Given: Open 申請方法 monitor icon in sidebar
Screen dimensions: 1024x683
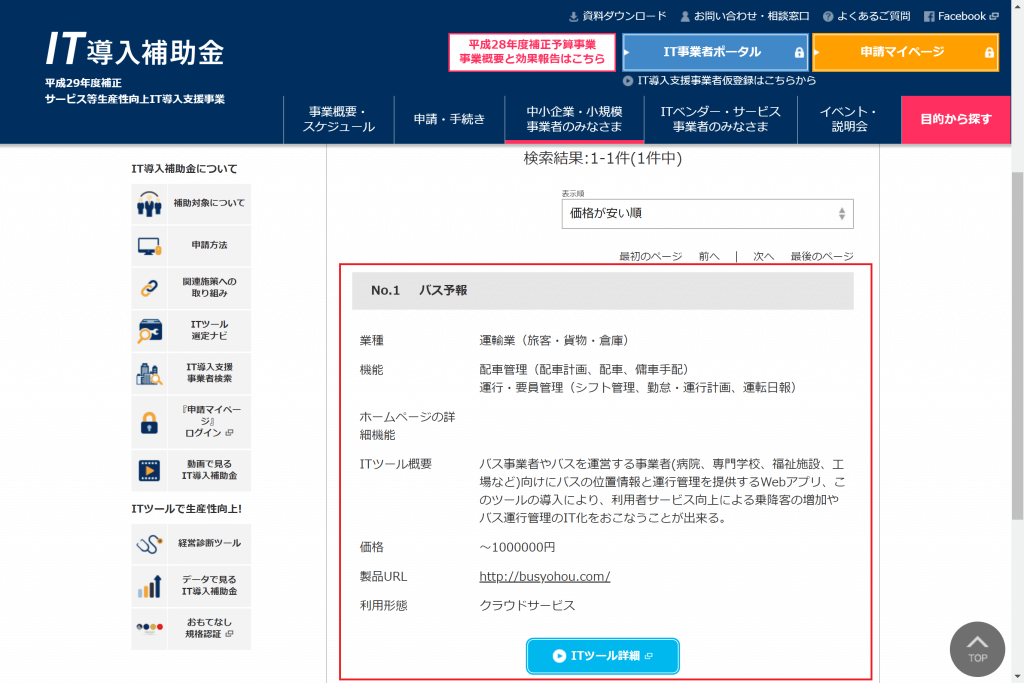Looking at the screenshot, I should [149, 245].
